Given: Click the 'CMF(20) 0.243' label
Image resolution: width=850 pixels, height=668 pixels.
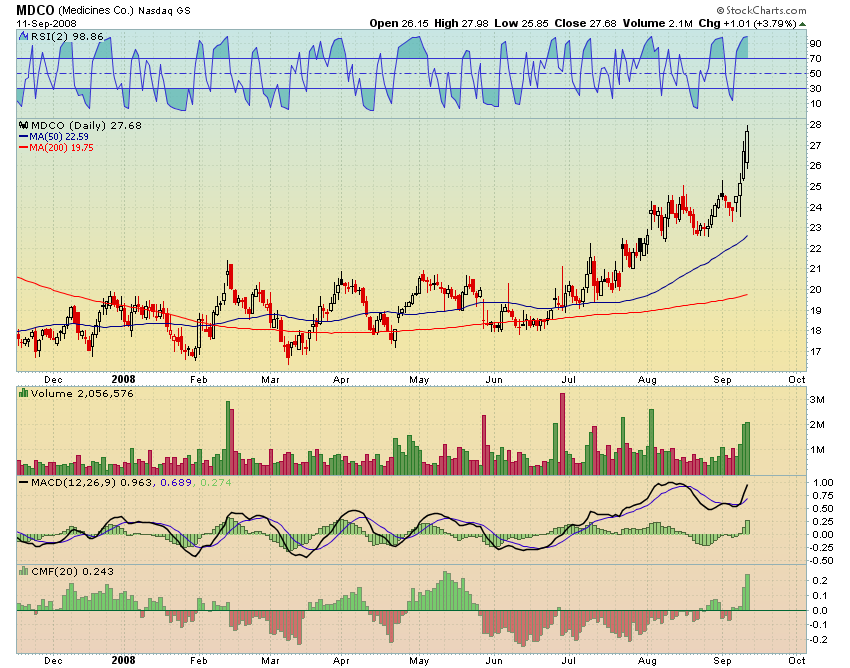Looking at the screenshot, I should coord(73,571).
